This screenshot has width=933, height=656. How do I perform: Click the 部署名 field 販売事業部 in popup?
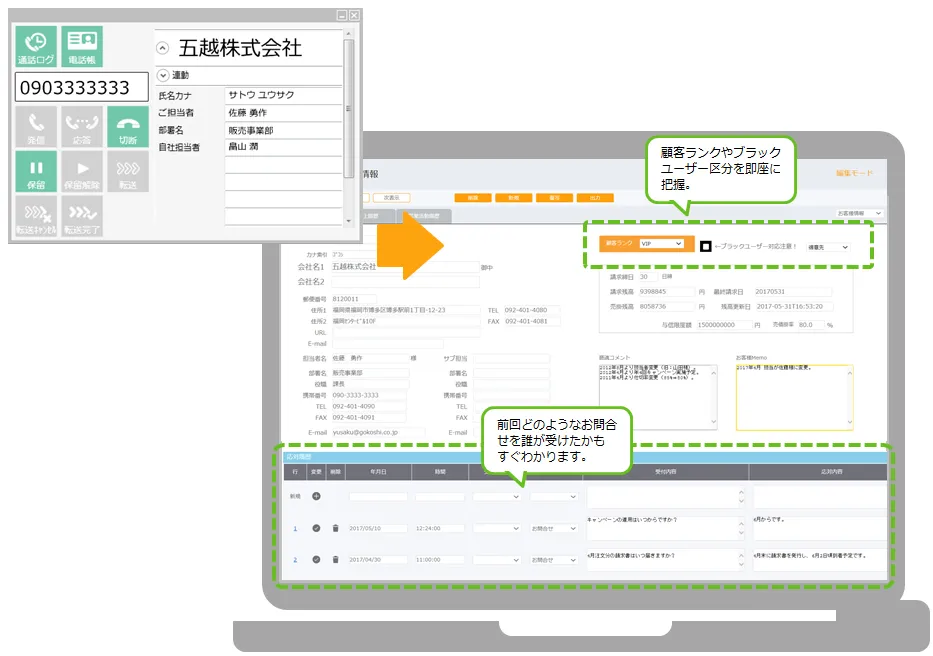point(283,130)
